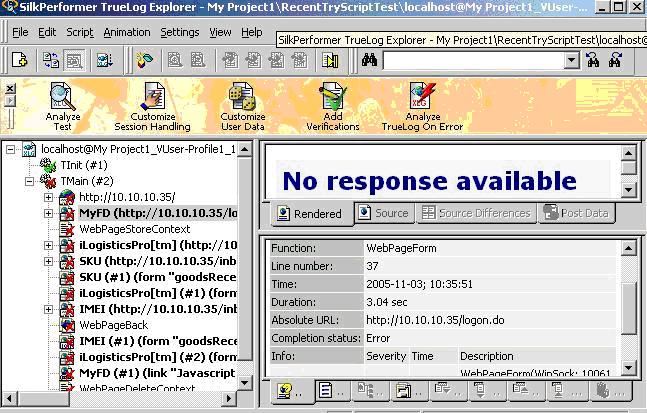Screen dimensions: 647x413
Task: Click the Function value WebPageForm
Action: tap(401, 248)
